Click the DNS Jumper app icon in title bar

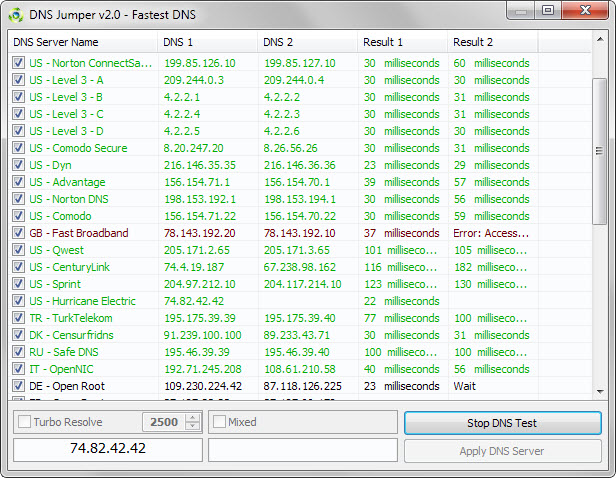[x=16, y=15]
